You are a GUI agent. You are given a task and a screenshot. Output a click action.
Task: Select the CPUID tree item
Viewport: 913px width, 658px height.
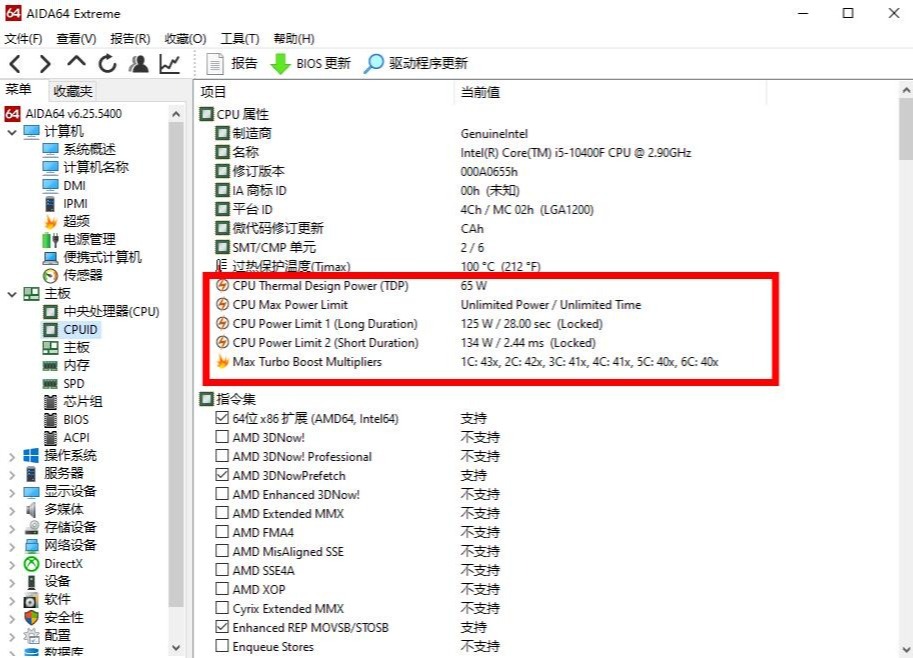tap(80, 330)
